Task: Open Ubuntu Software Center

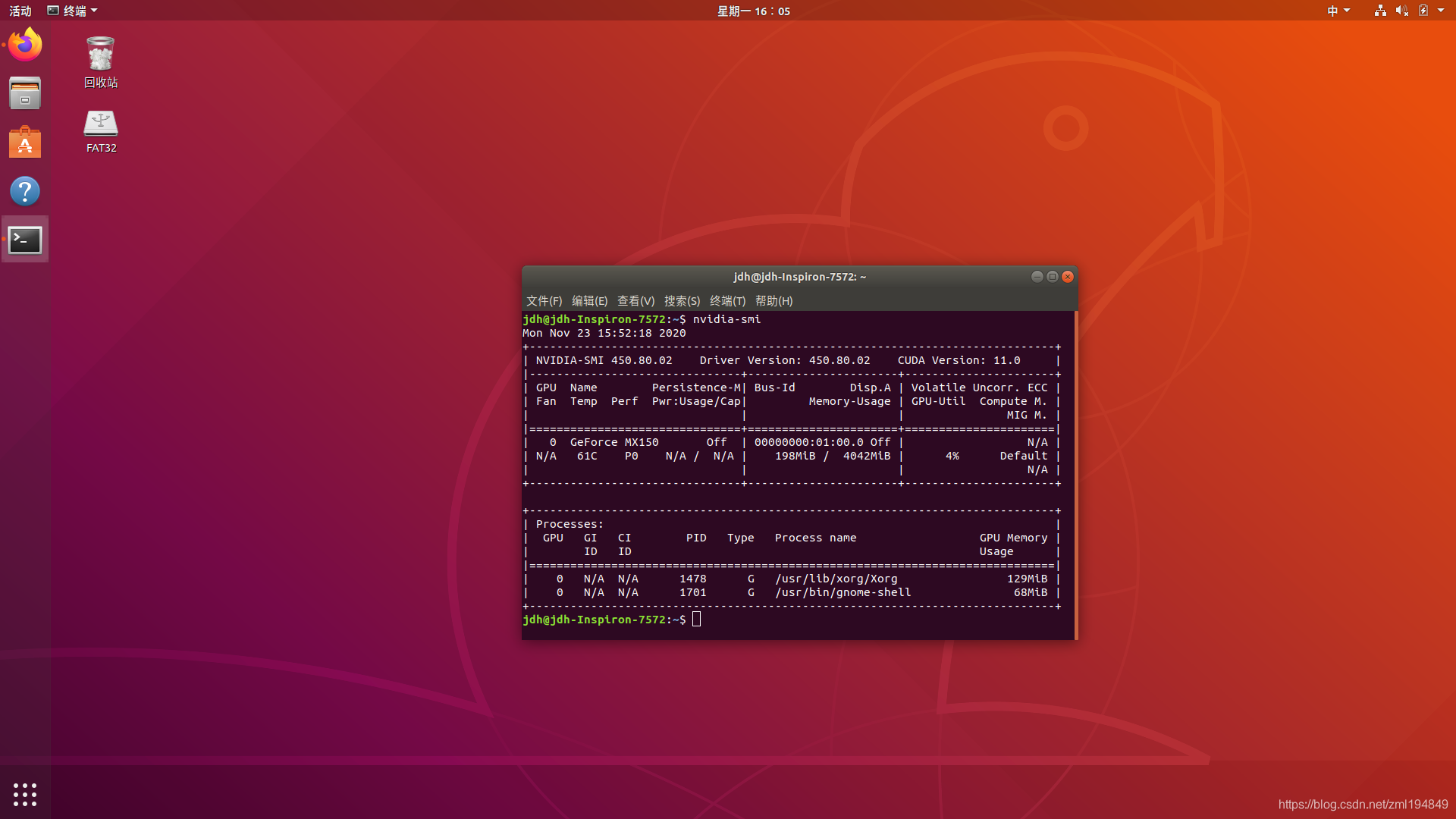Action: (x=24, y=141)
